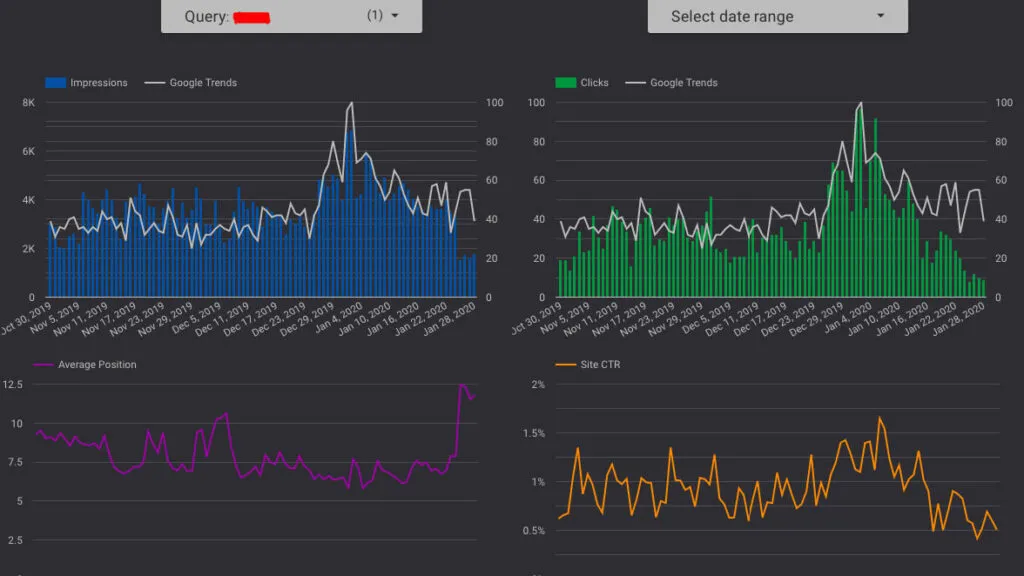Open the Select date range dropdown
The image size is (1024, 576).
pyautogui.click(x=777, y=16)
